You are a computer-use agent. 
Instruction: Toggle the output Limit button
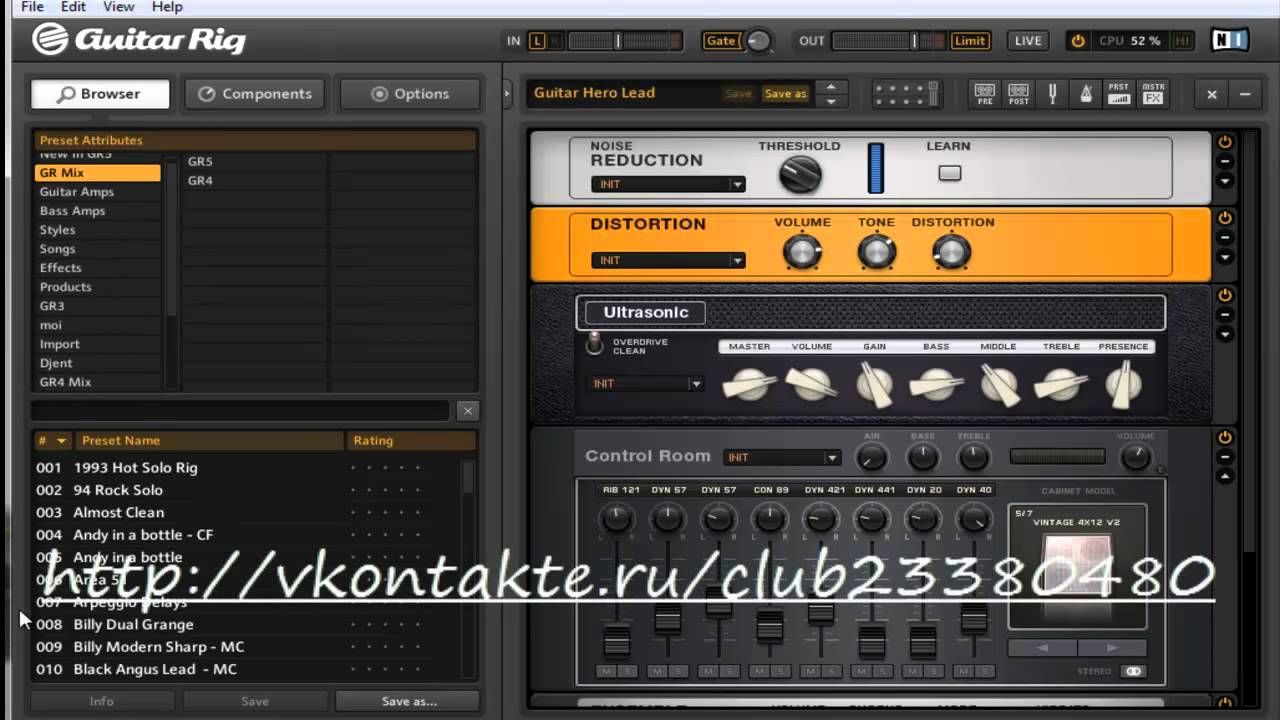point(969,41)
